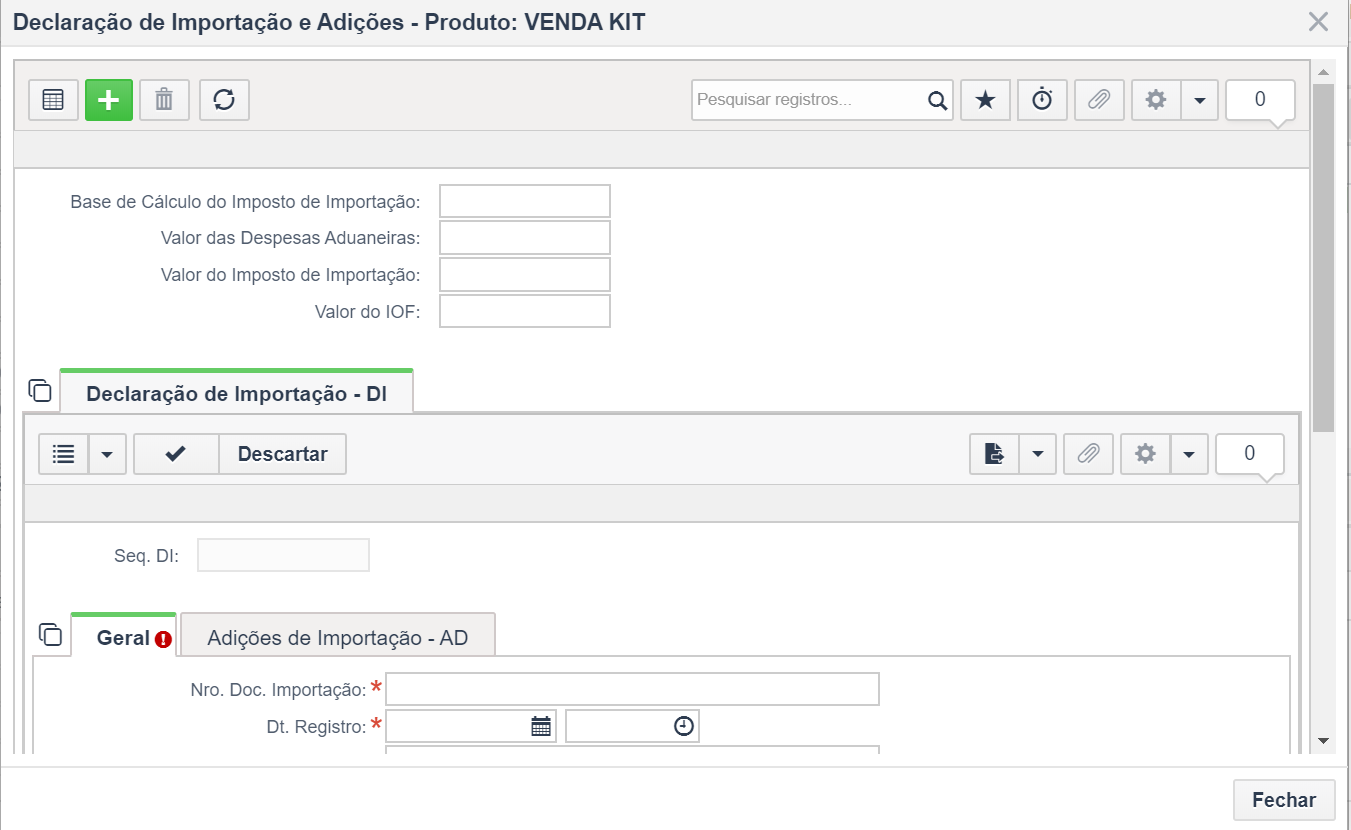Image resolution: width=1351 pixels, height=830 pixels.
Task: Open the clock time picker for Dt. Registro
Action: point(684,727)
